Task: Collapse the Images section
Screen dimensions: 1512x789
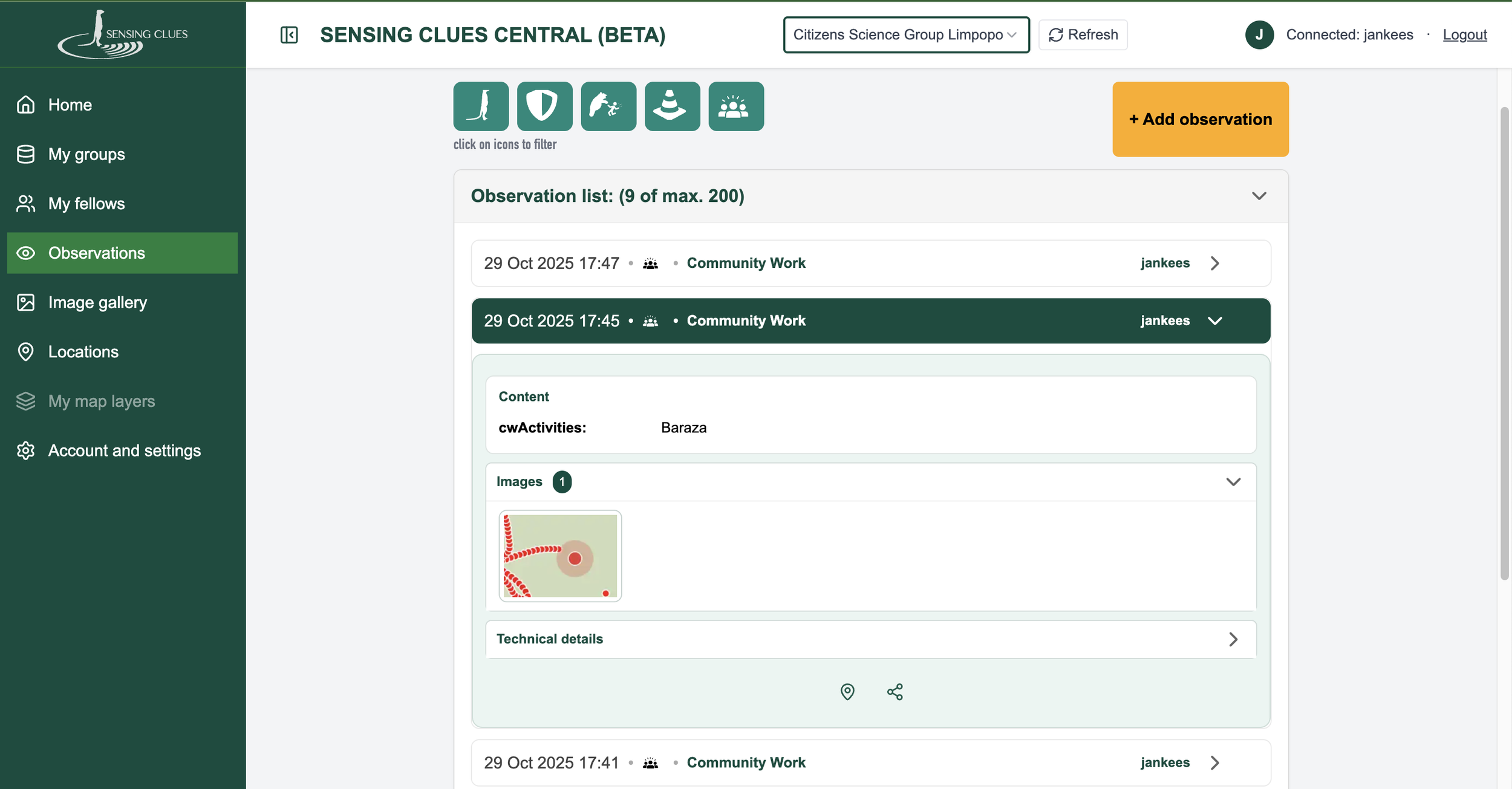Action: coord(1233,482)
